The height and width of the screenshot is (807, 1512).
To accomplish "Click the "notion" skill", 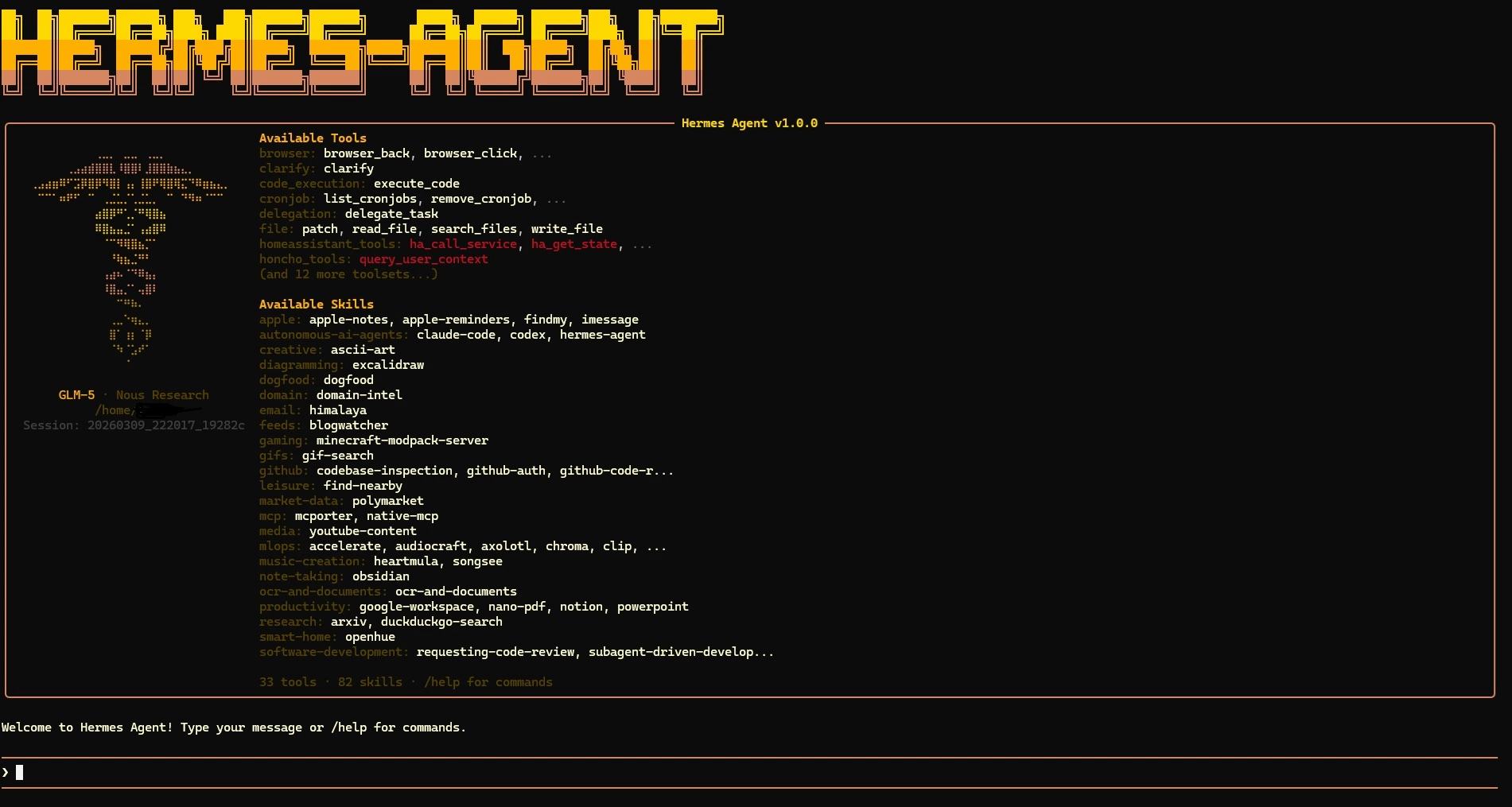I will pos(581,607).
